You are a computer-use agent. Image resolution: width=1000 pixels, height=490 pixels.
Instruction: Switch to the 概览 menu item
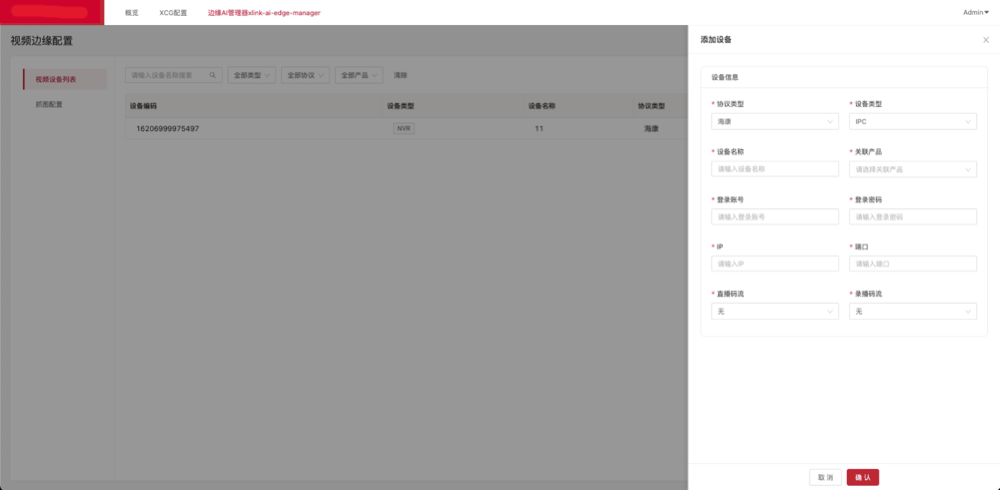tap(132, 12)
